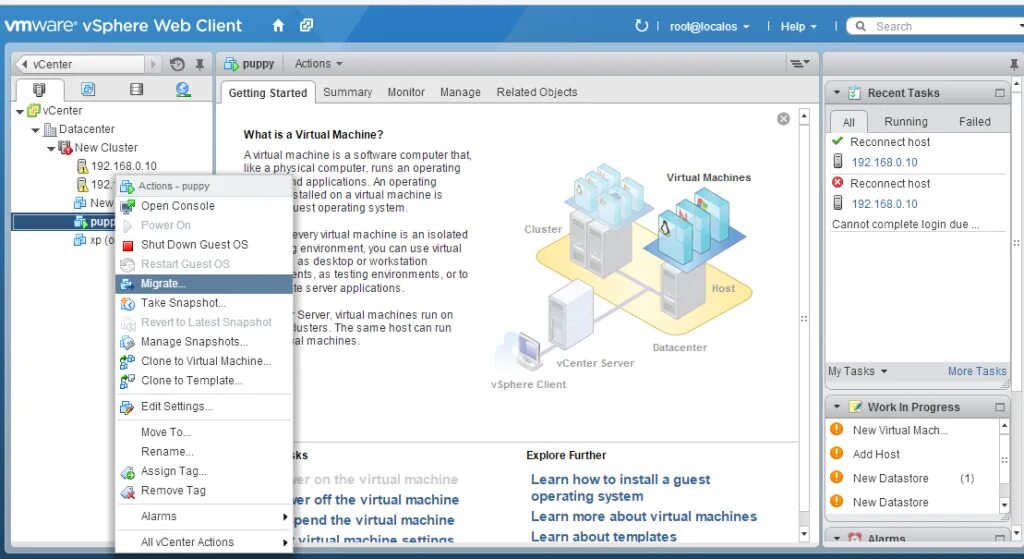Open the navigator history clock icon
This screenshot has width=1024, height=559.
177,64
